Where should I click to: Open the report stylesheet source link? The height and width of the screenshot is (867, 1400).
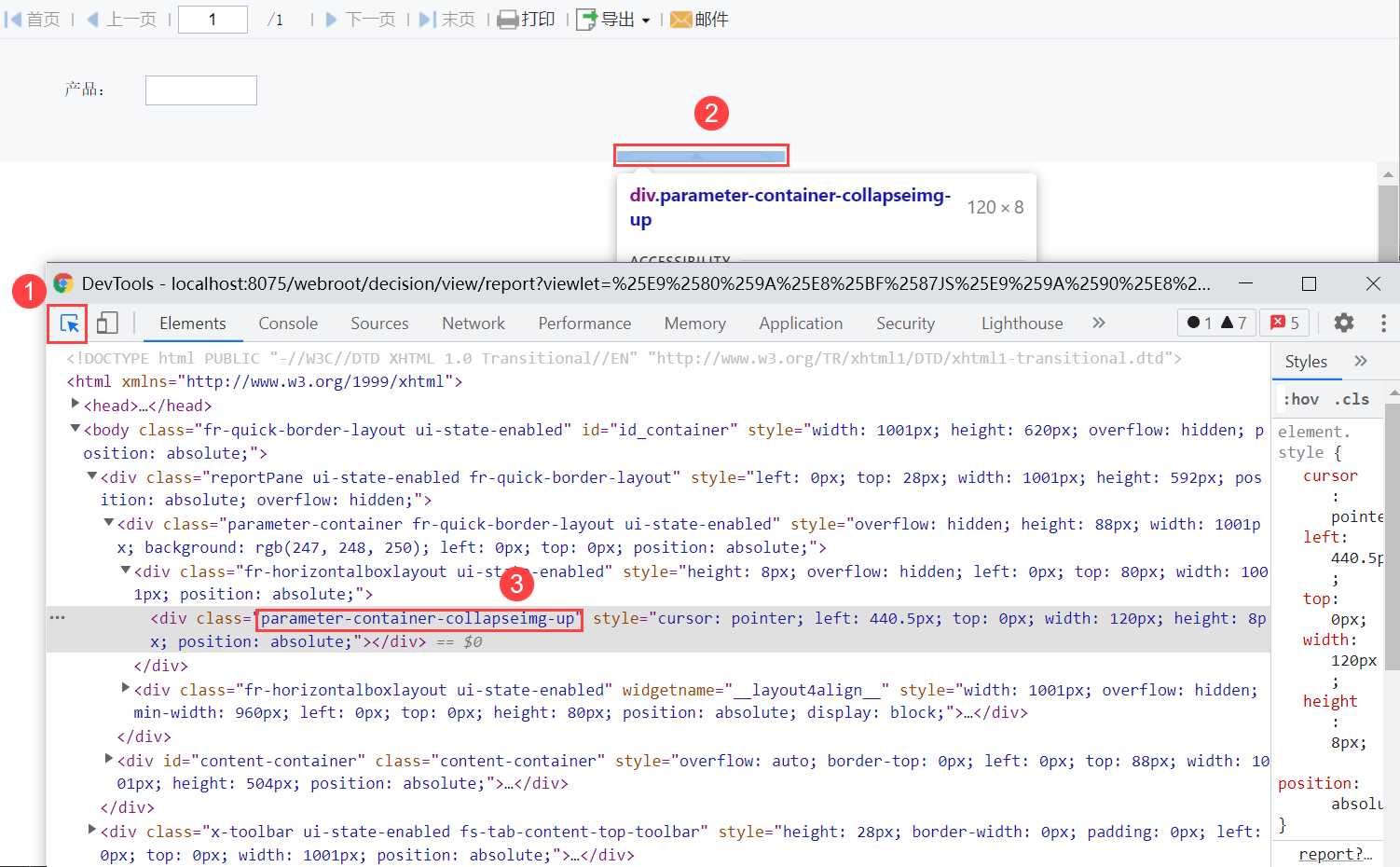point(1336,854)
